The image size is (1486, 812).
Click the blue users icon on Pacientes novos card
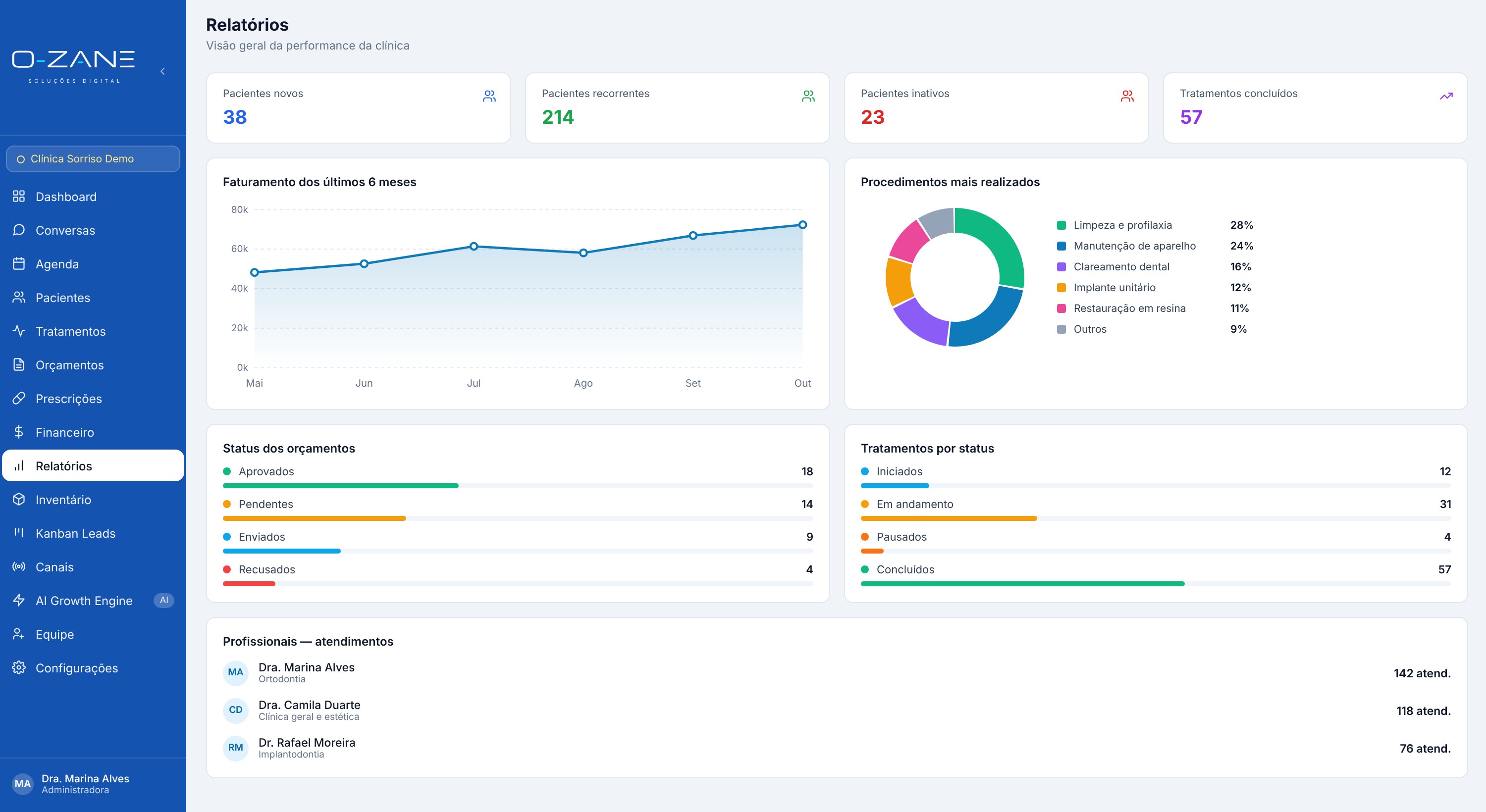tap(489, 97)
